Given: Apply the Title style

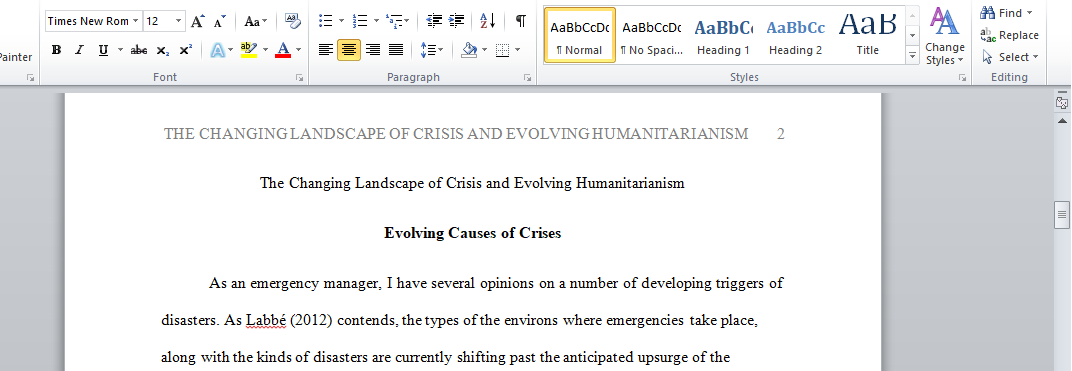Looking at the screenshot, I should tap(868, 35).
